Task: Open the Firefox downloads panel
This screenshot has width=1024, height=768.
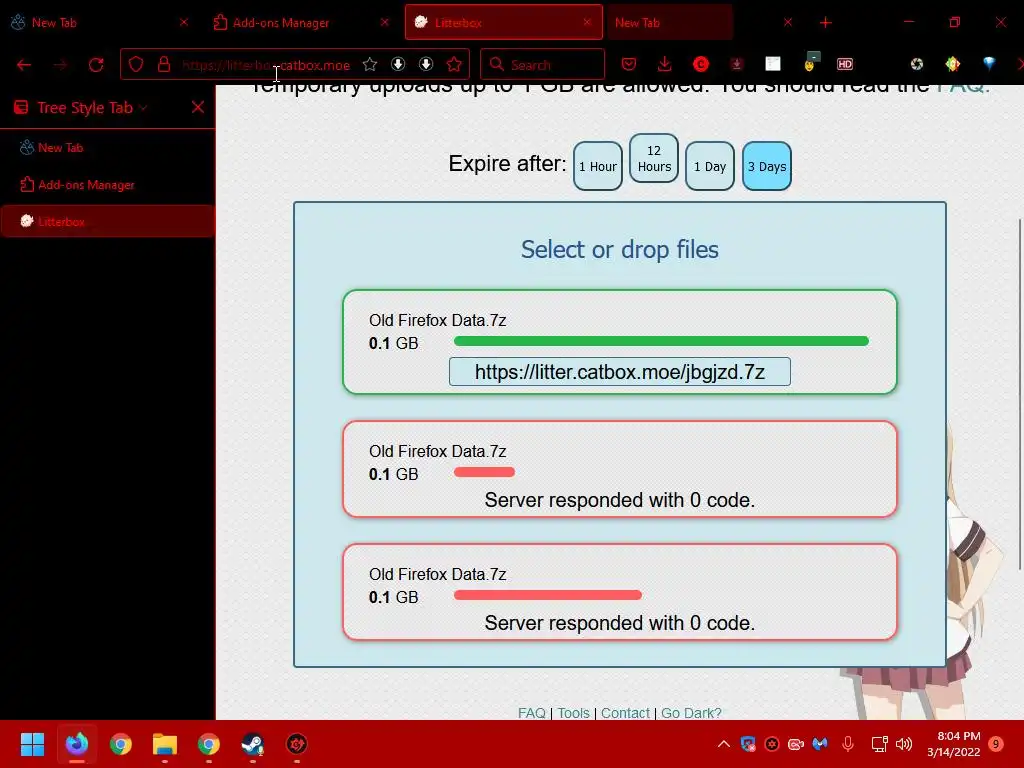Action: click(x=665, y=64)
